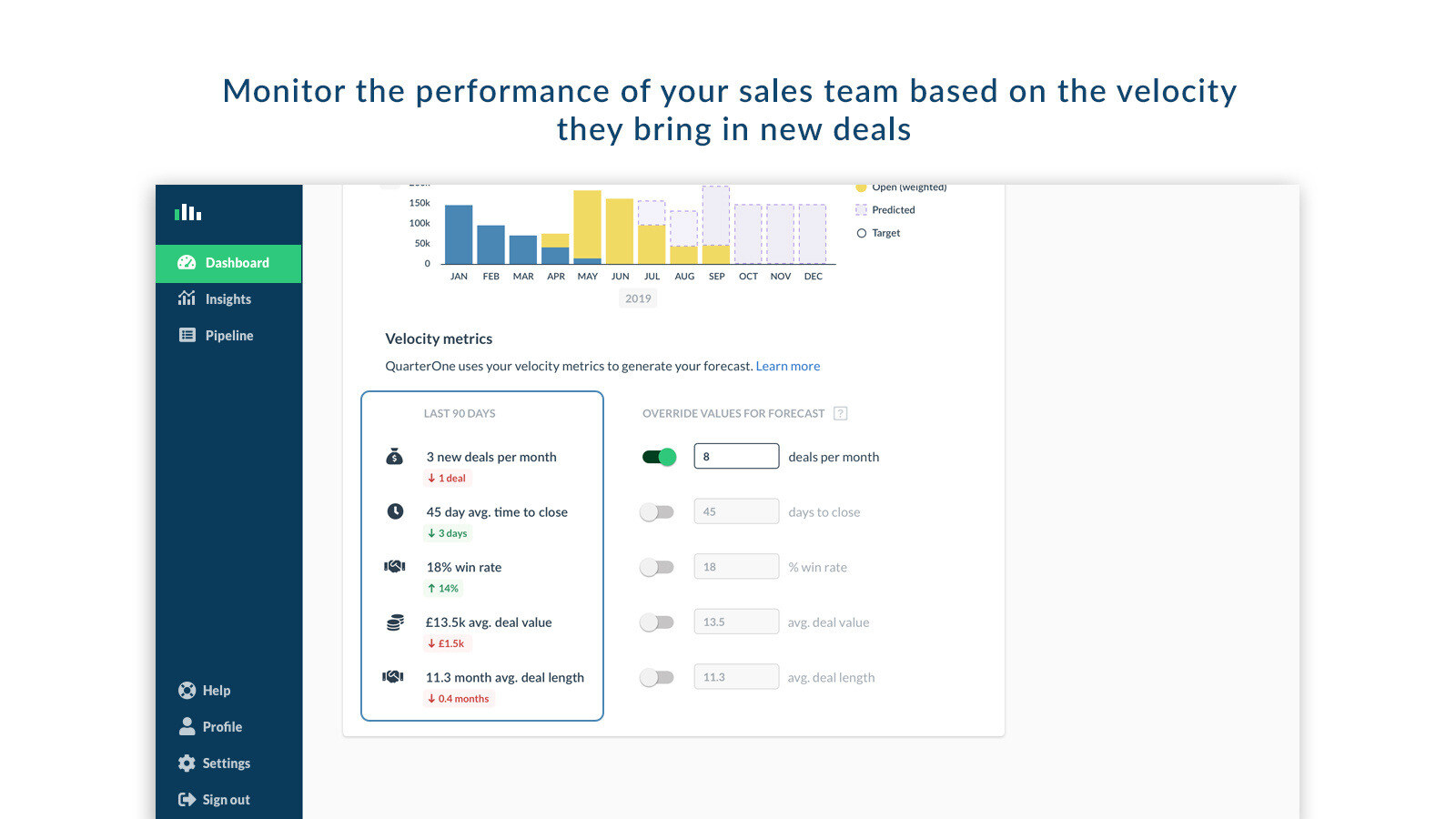This screenshot has width=1456, height=819.
Task: Click the Profile person icon
Action: (187, 726)
